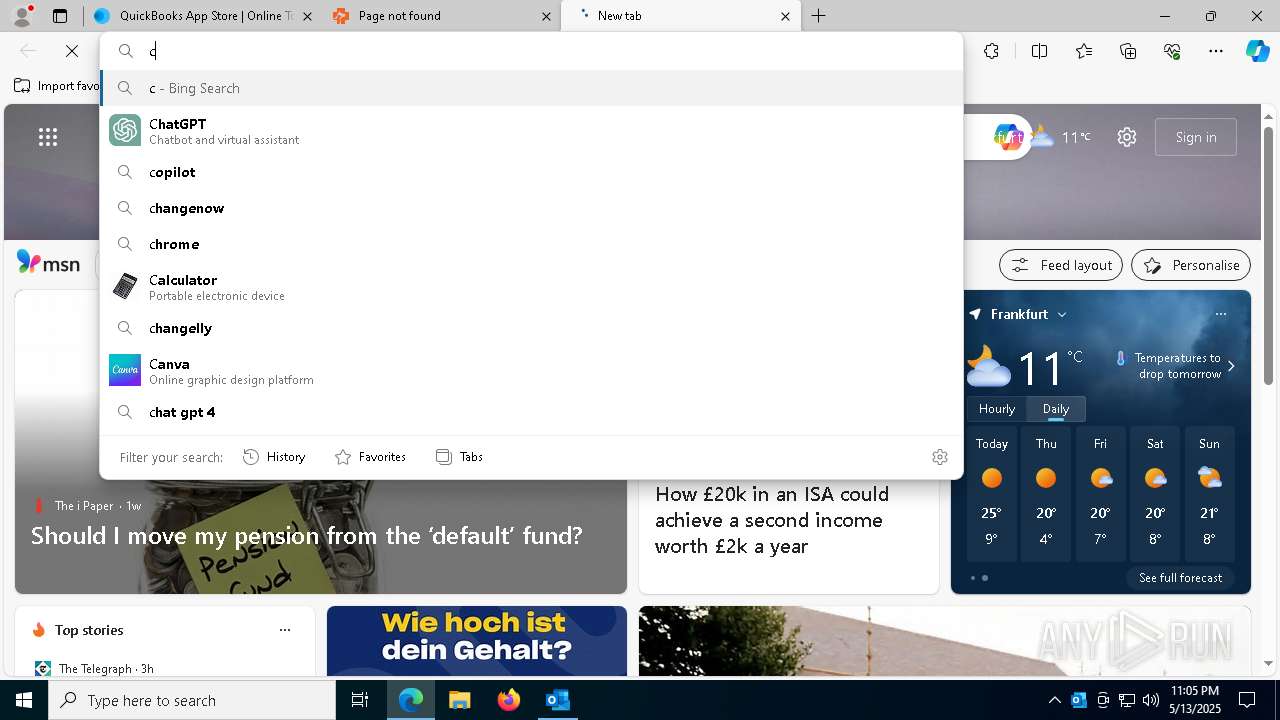Open the pension default fund article
This screenshot has width=1280, height=720.
[x=306, y=536]
